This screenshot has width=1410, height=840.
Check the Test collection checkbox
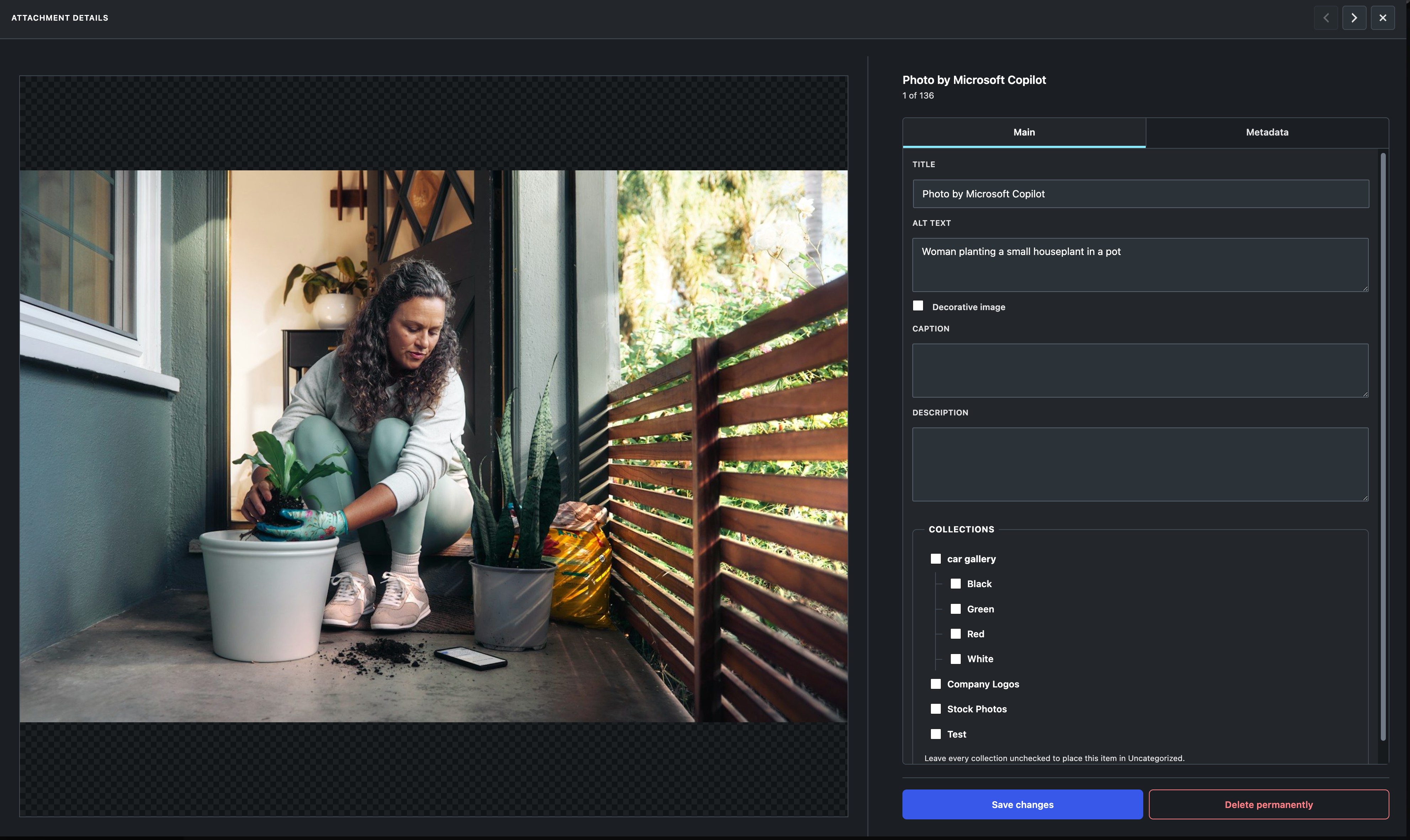tap(935, 734)
